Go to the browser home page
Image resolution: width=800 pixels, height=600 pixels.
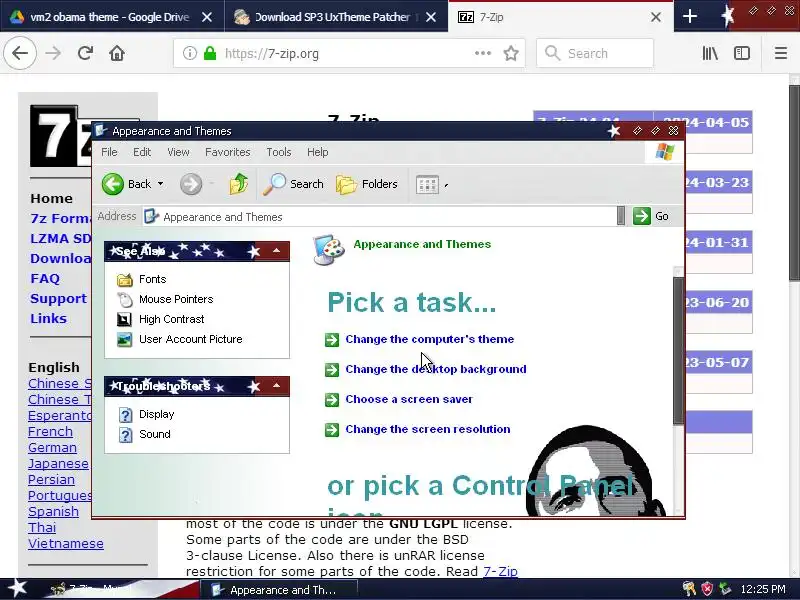click(x=117, y=53)
